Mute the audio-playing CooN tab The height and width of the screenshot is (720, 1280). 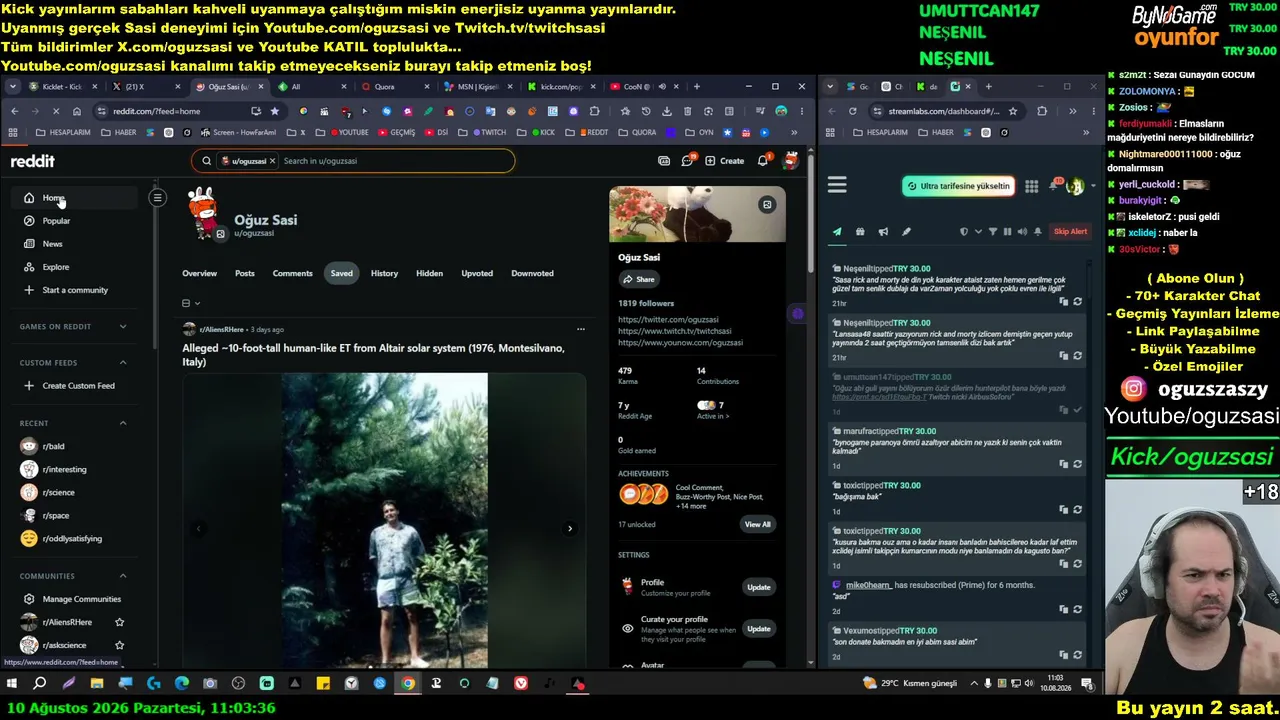coord(662,87)
